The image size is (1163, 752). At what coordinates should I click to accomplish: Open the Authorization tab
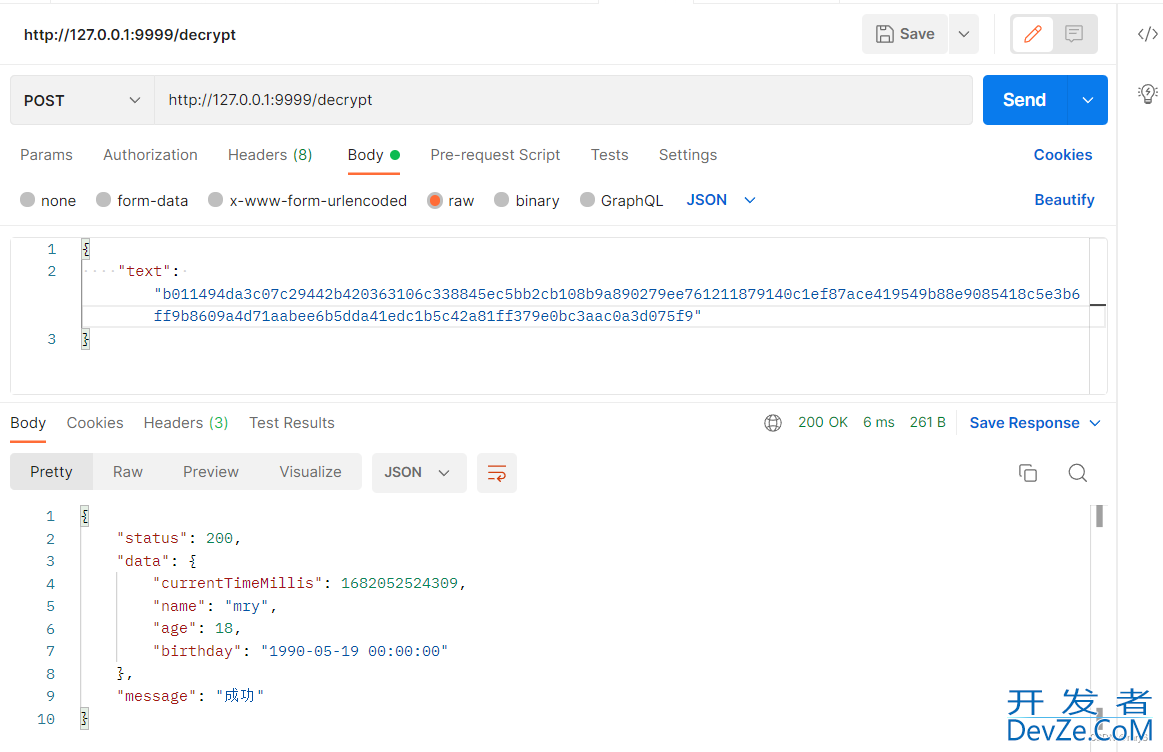tap(151, 155)
